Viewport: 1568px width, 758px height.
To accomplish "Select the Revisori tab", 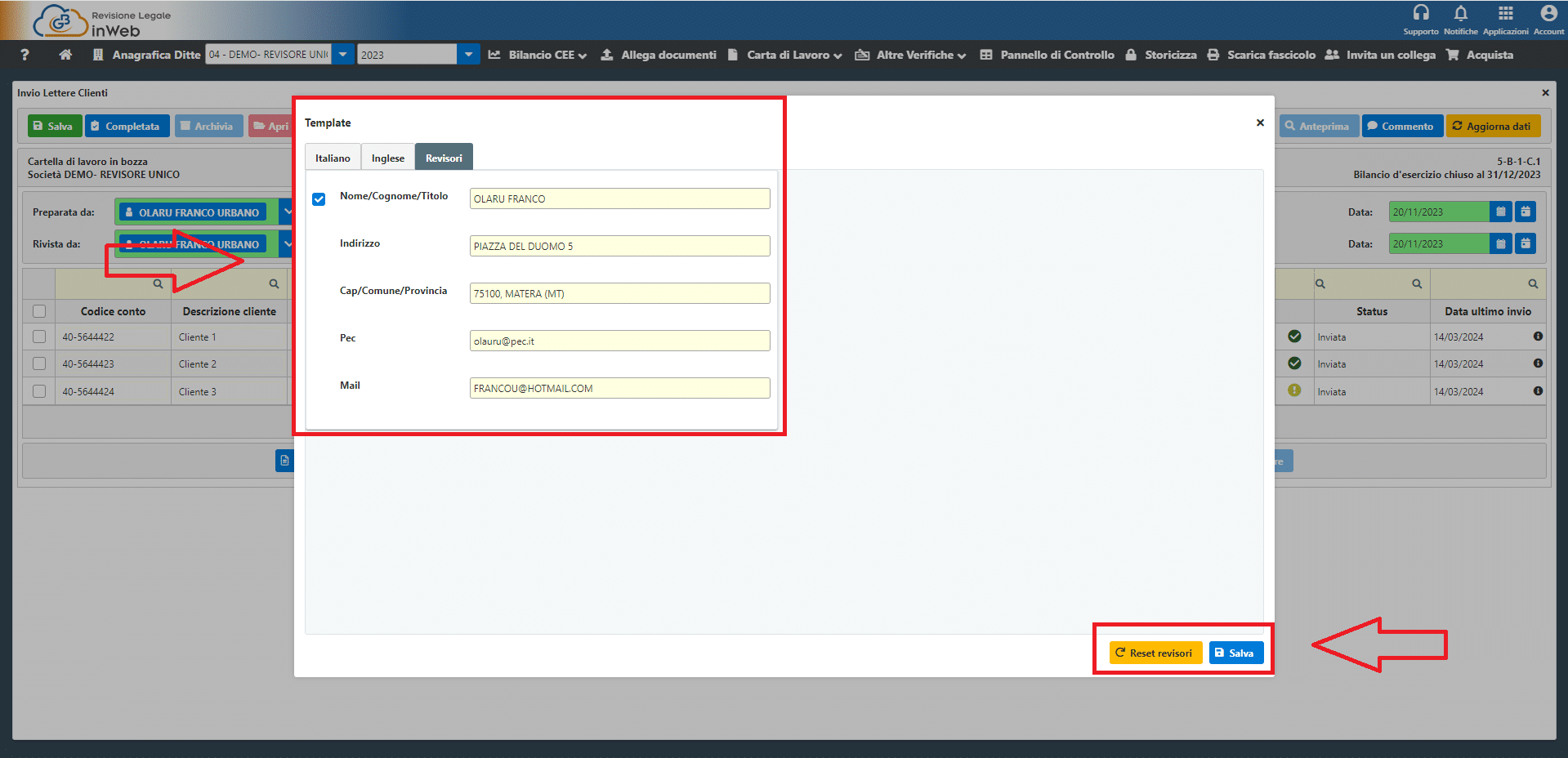I will 444,158.
